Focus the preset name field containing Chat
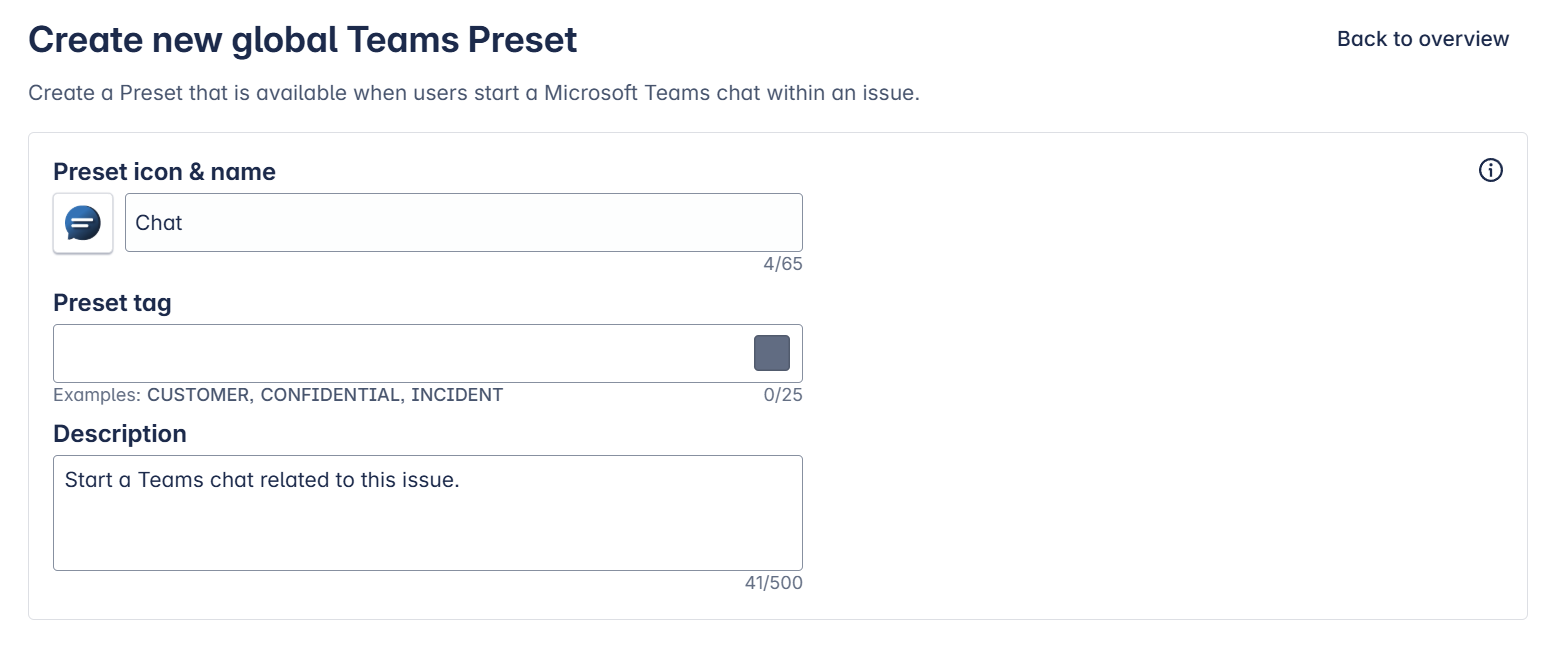This screenshot has height=649, width=1552. coord(463,223)
